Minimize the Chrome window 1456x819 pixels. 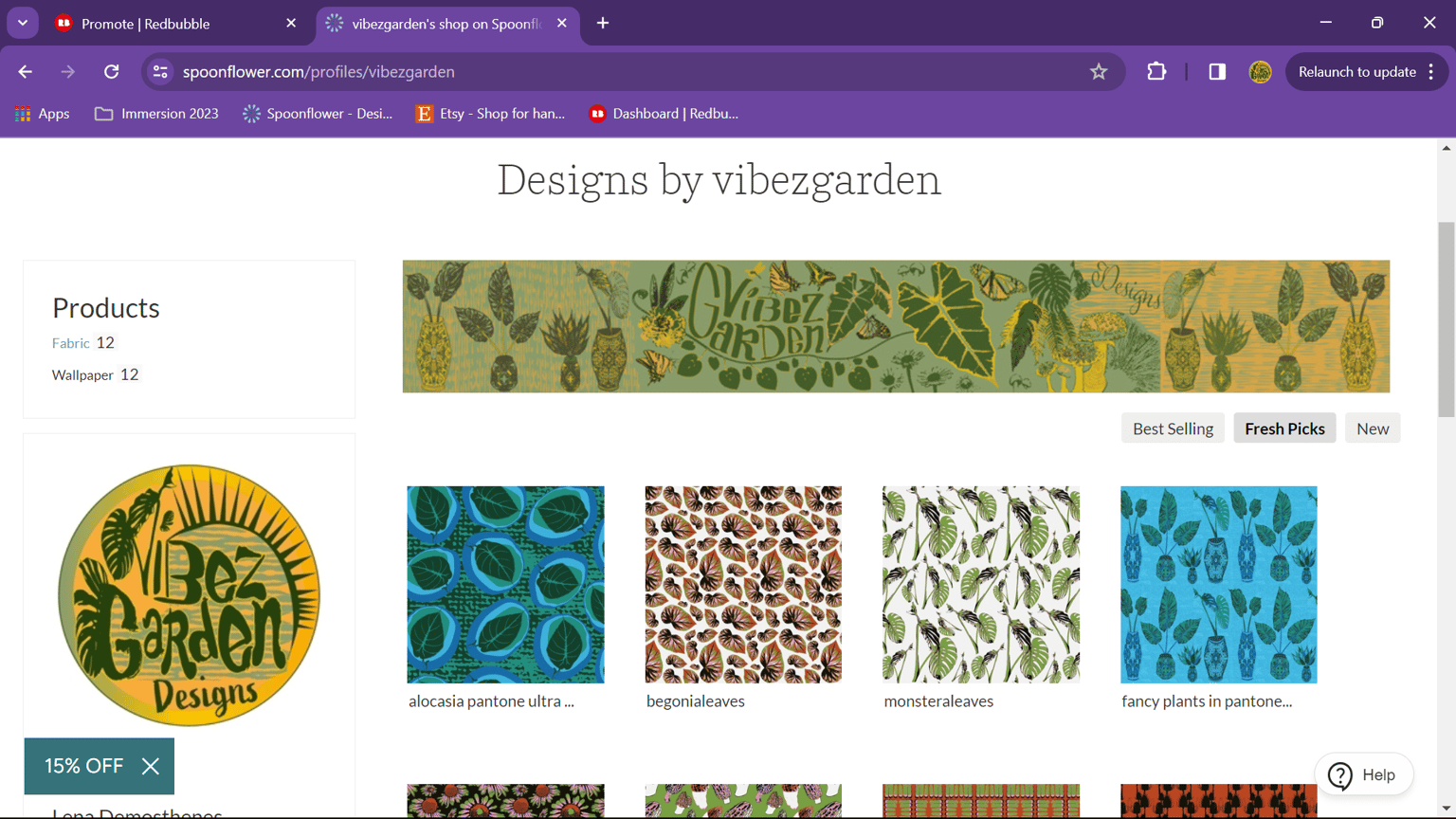coord(1325,23)
